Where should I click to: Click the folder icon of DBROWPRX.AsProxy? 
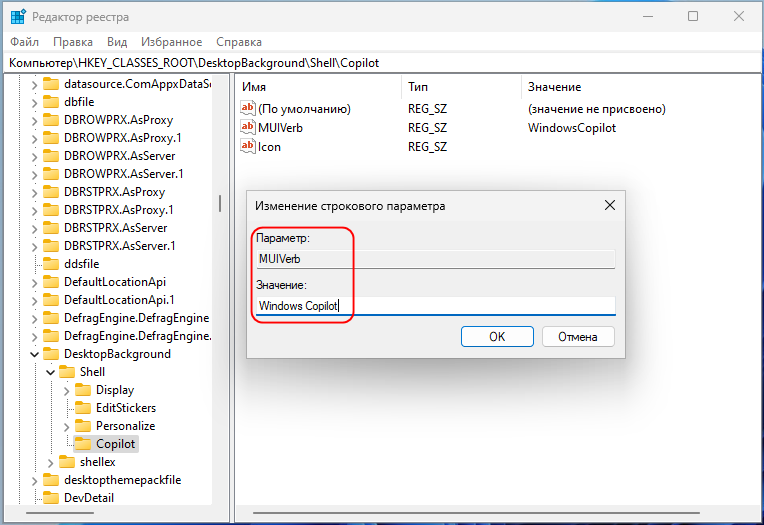51,120
